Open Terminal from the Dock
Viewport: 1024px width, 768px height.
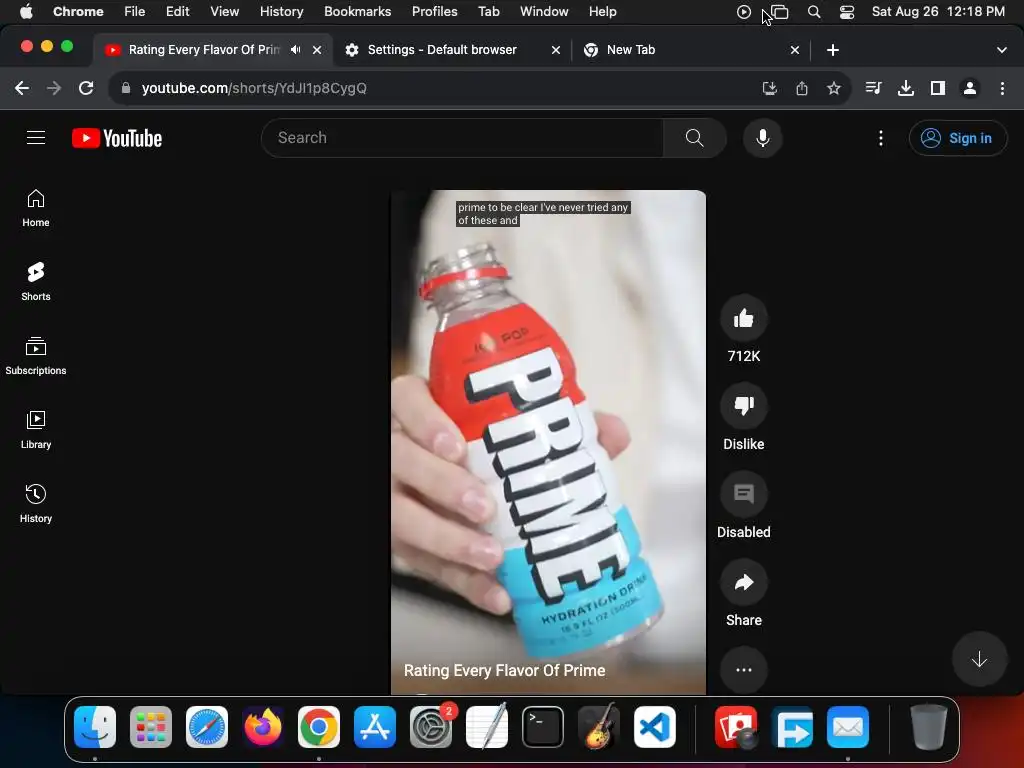click(x=543, y=727)
